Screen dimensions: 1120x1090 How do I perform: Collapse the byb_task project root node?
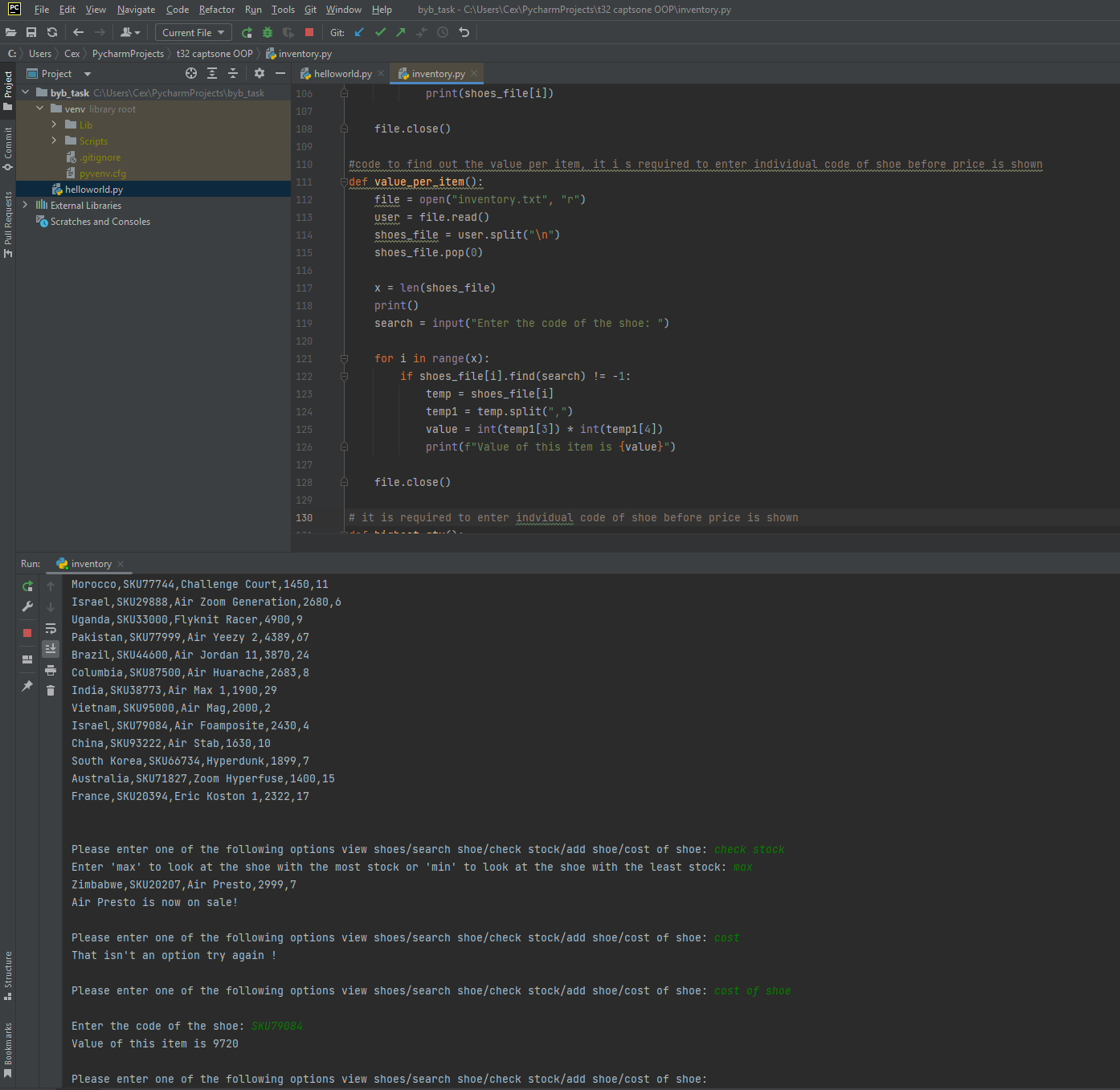point(26,92)
